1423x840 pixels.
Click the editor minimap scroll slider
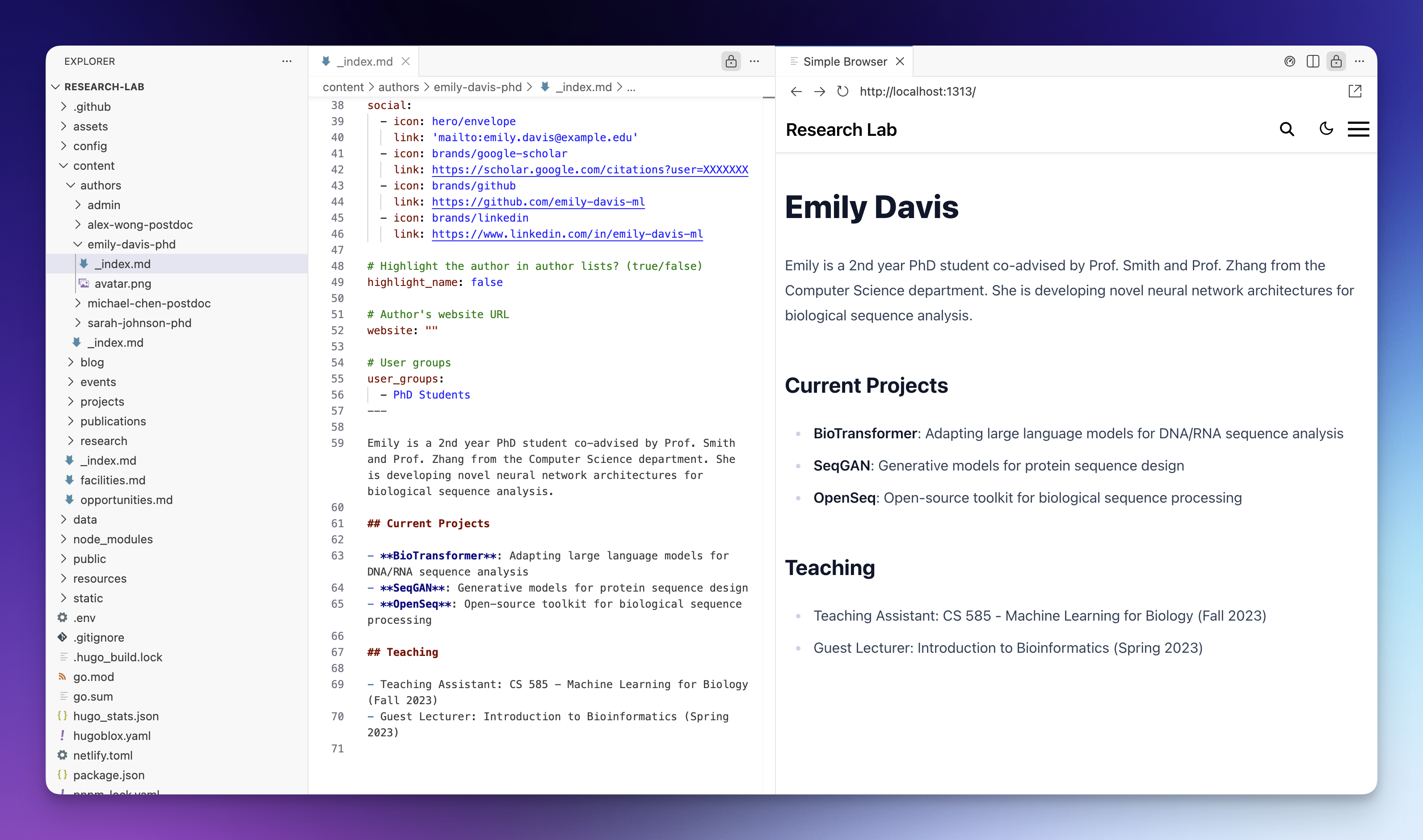click(x=768, y=98)
